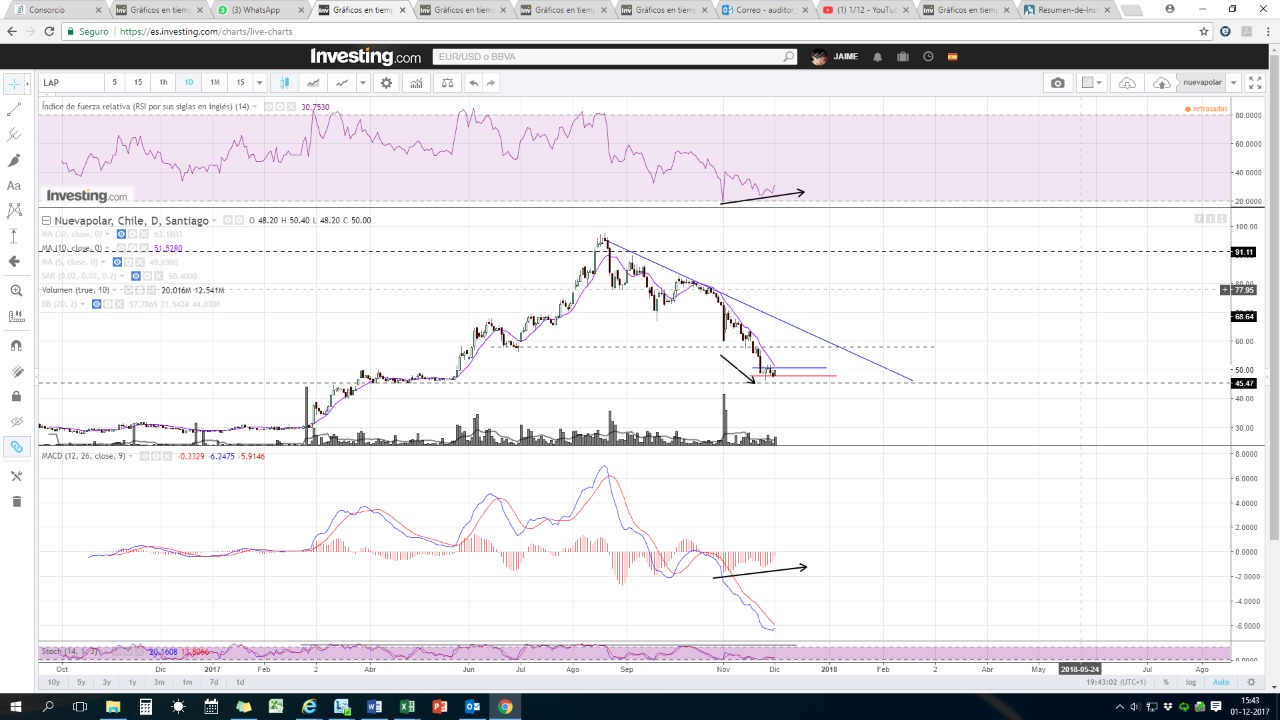Select the 5 minute interval
1280x720 pixels.
(114, 83)
